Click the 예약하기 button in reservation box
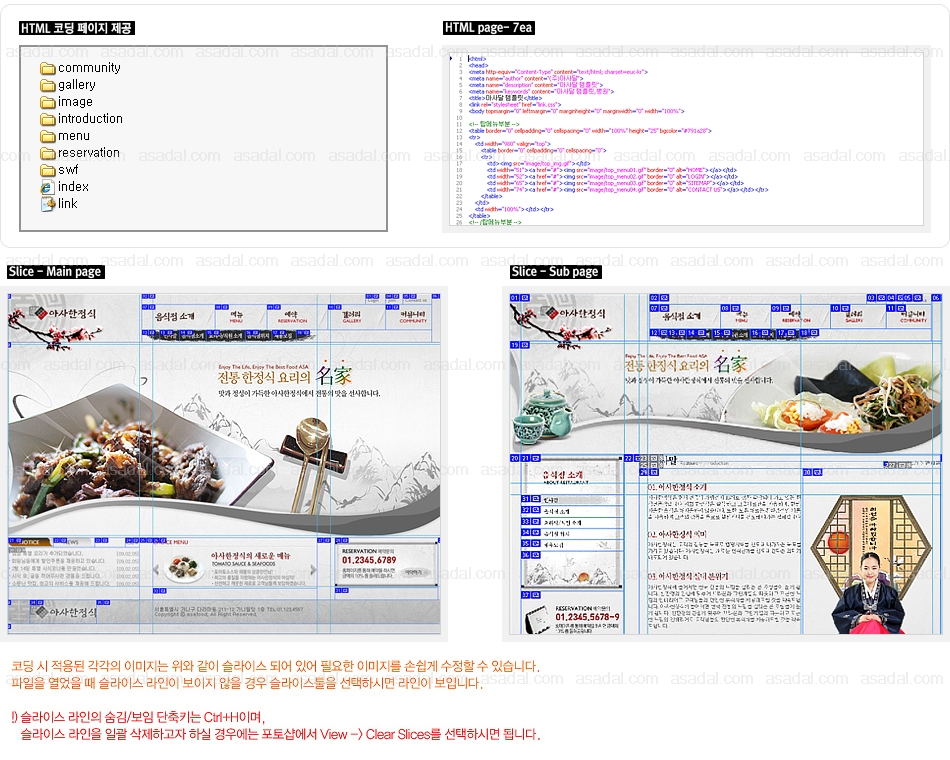The image size is (950, 760). [x=414, y=572]
